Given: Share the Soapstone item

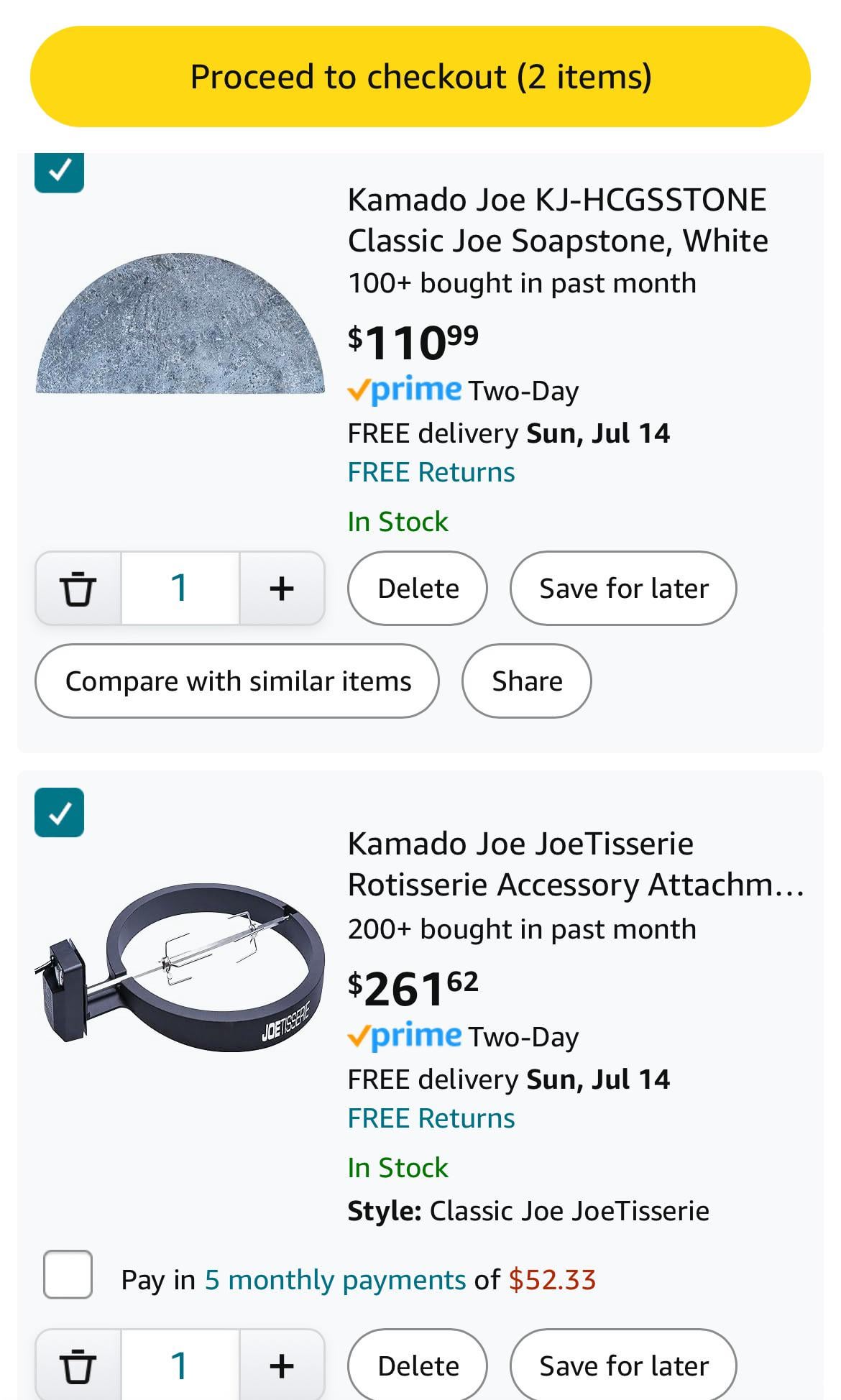Looking at the screenshot, I should pyautogui.click(x=527, y=681).
